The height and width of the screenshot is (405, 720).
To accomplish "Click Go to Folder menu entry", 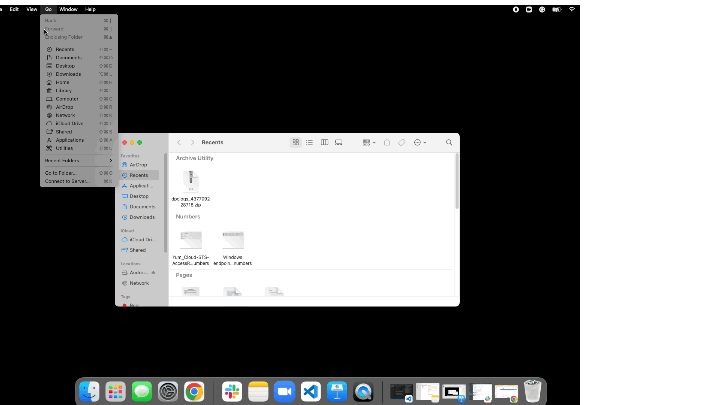I will point(60,173).
